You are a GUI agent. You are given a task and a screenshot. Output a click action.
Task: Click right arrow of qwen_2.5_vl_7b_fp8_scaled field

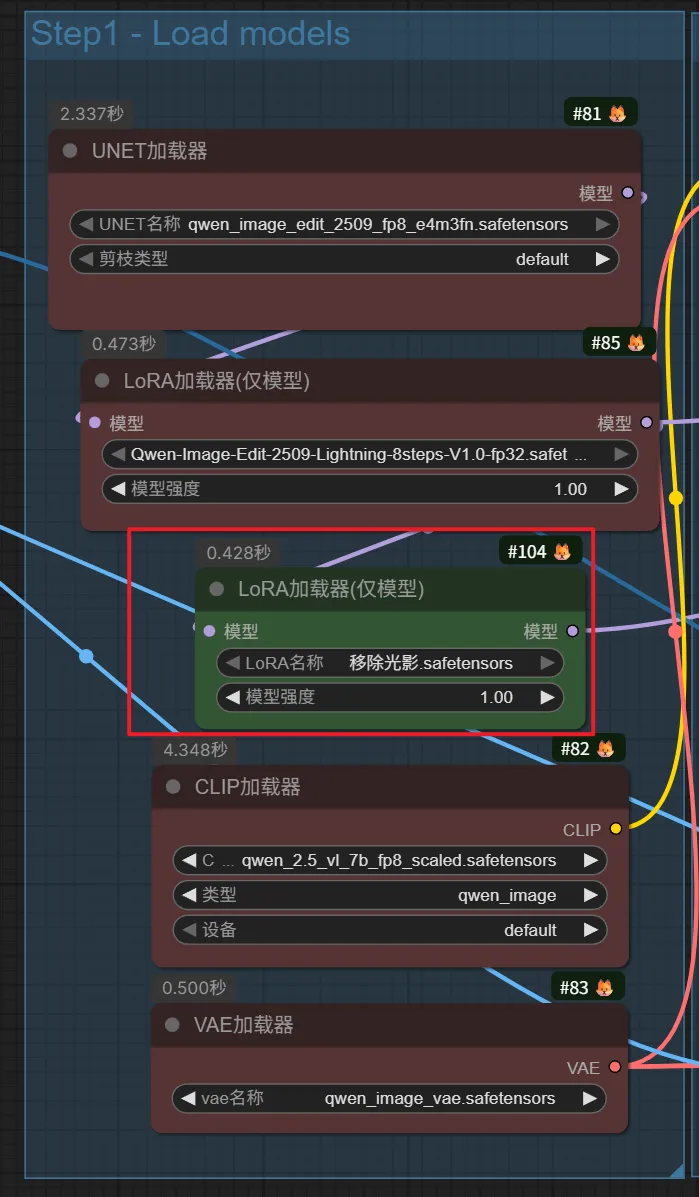[x=591, y=860]
